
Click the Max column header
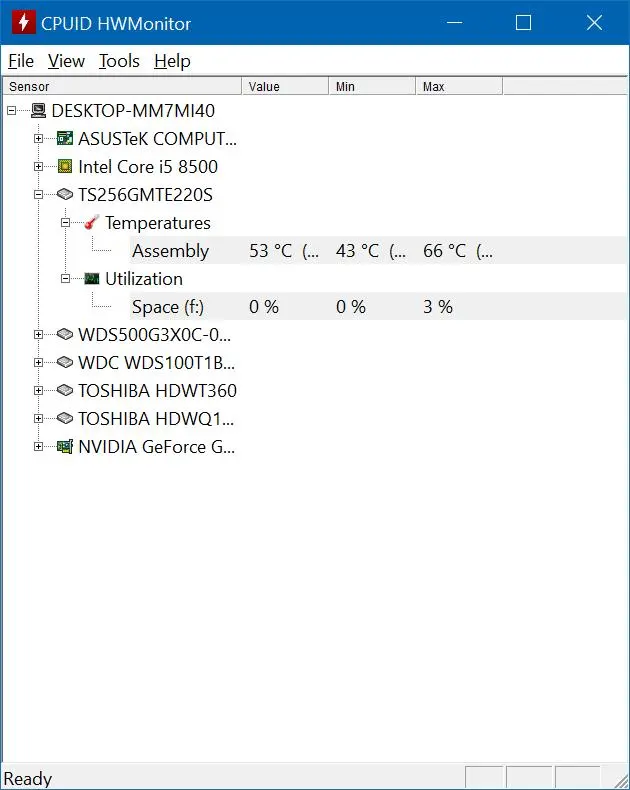(459, 86)
